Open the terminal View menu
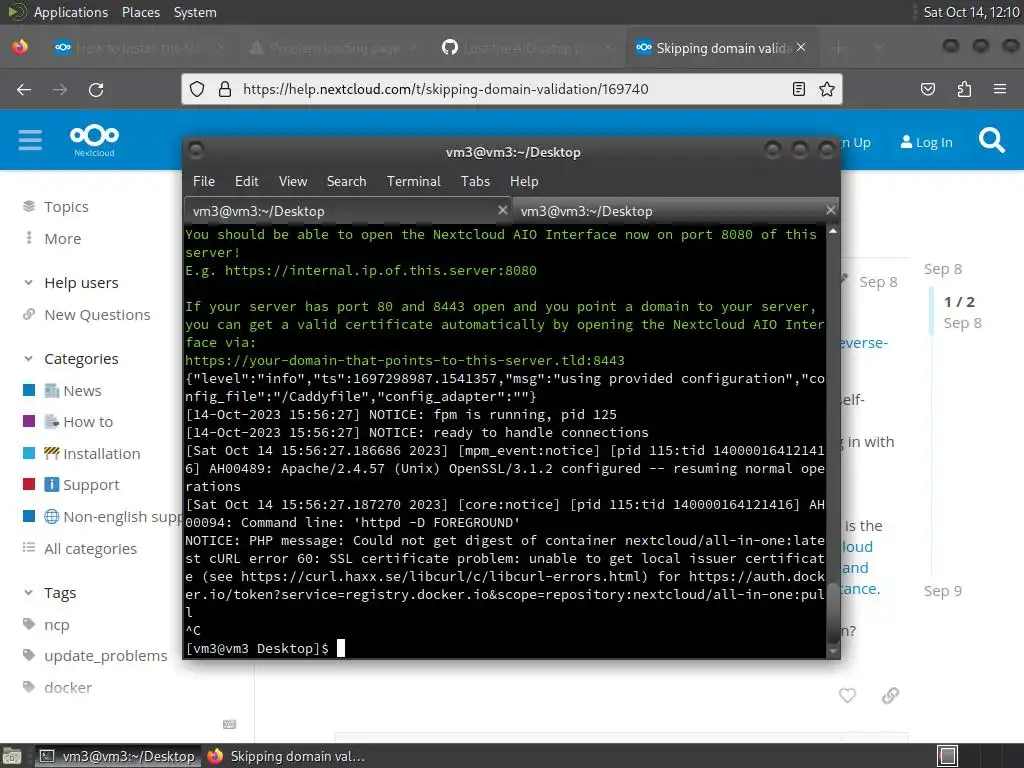This screenshot has width=1024, height=768. tap(293, 181)
